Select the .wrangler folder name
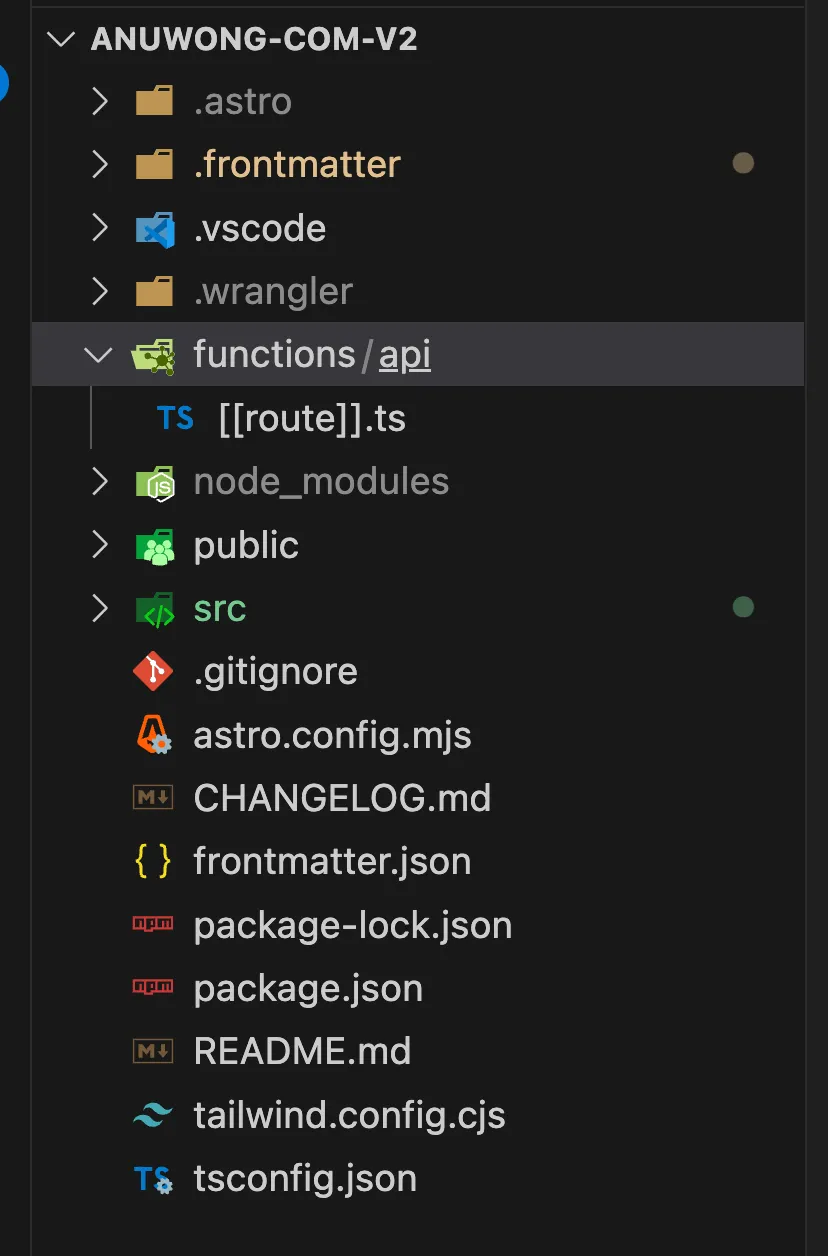The width and height of the screenshot is (828, 1256). [x=273, y=292]
